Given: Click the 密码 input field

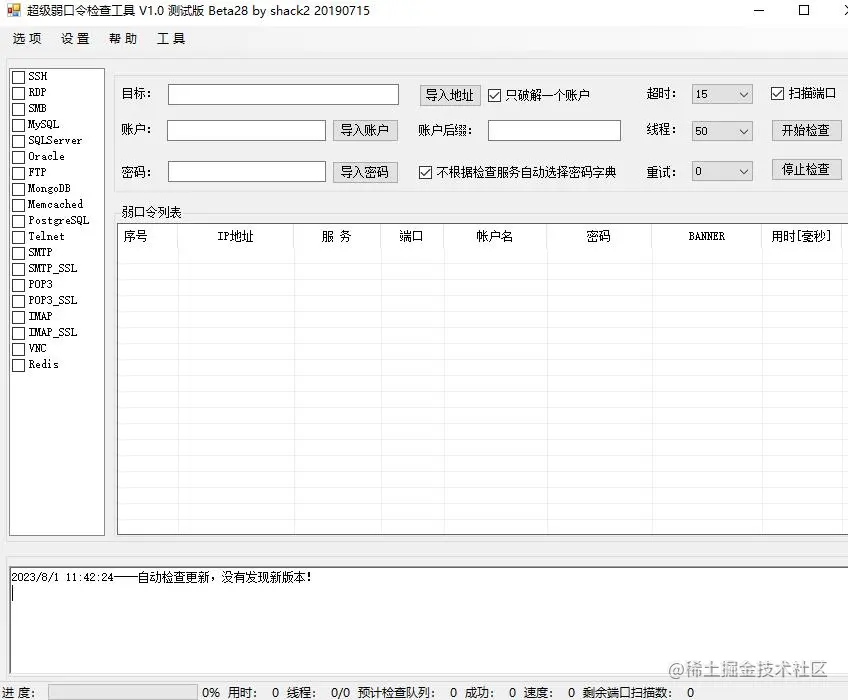Looking at the screenshot, I should [247, 171].
